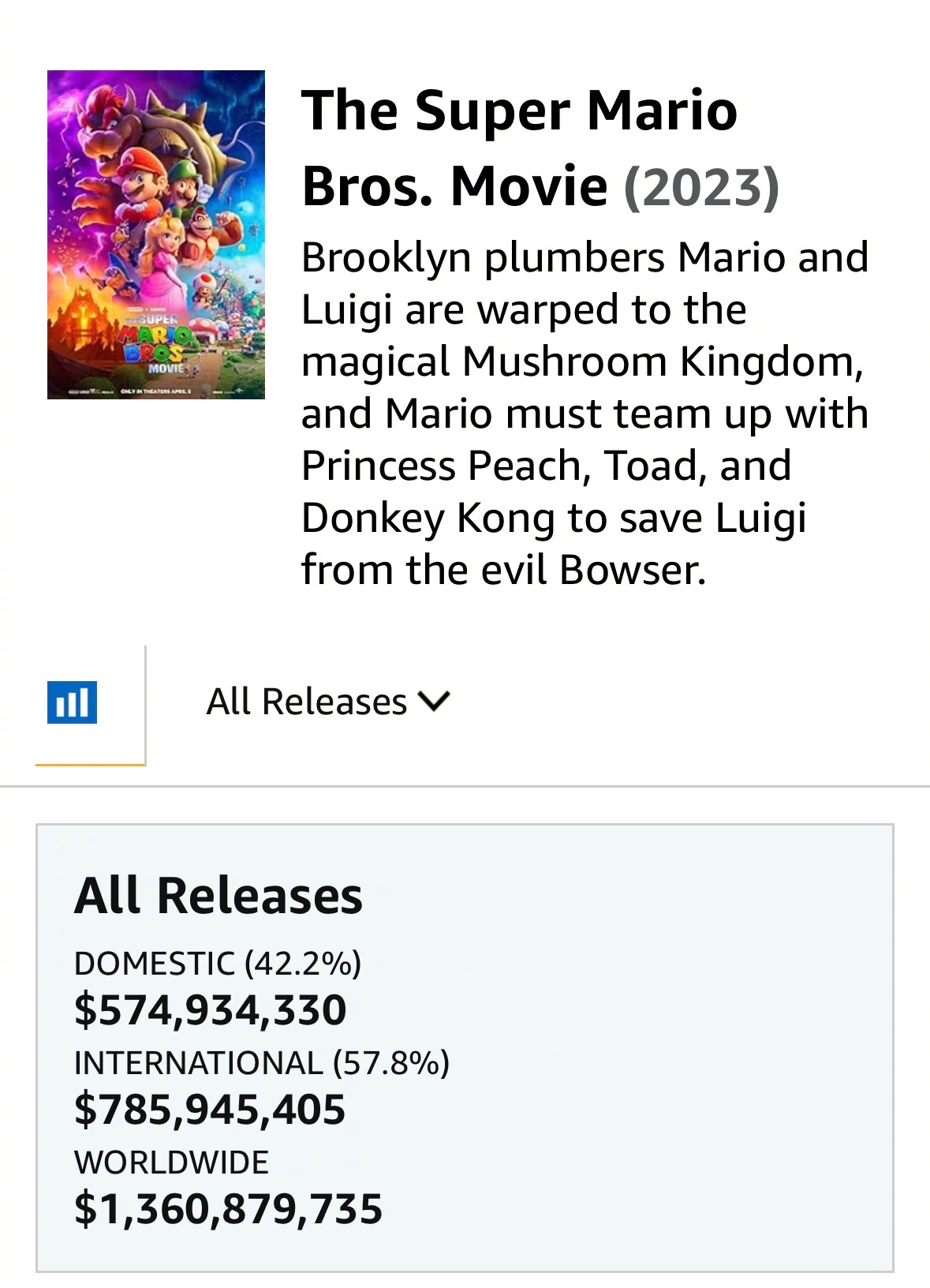Click the All Releases heading in summary box

coord(218,896)
